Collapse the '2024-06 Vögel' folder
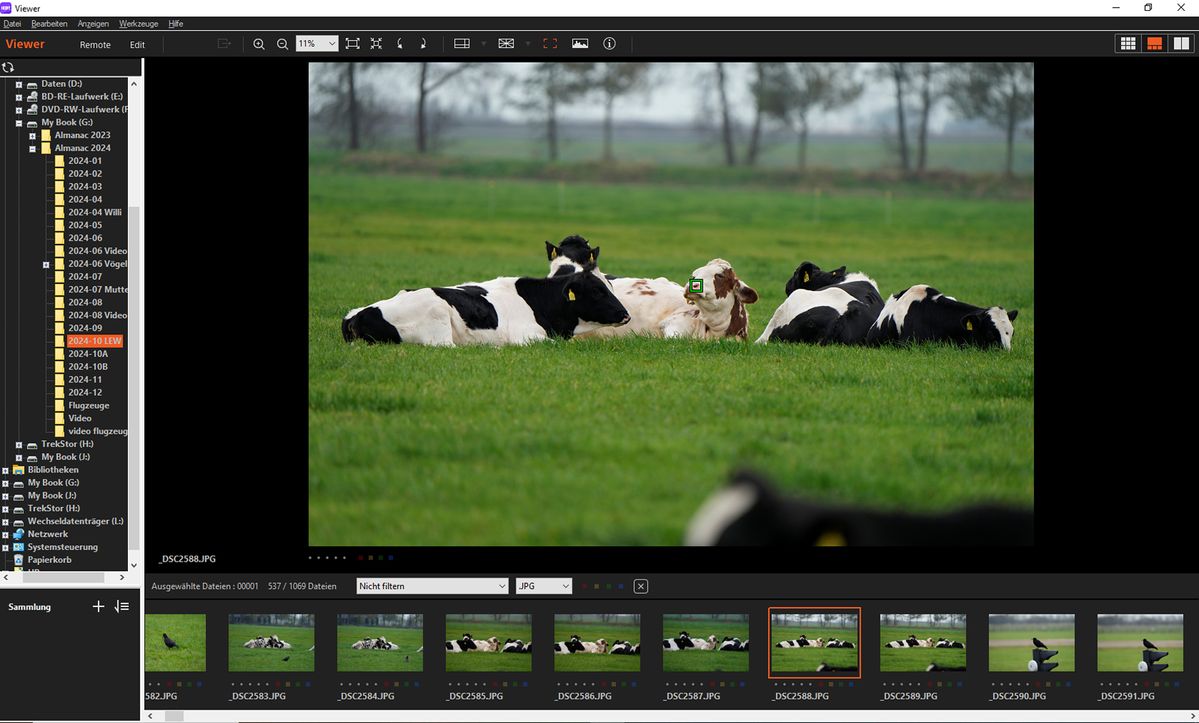 45,263
